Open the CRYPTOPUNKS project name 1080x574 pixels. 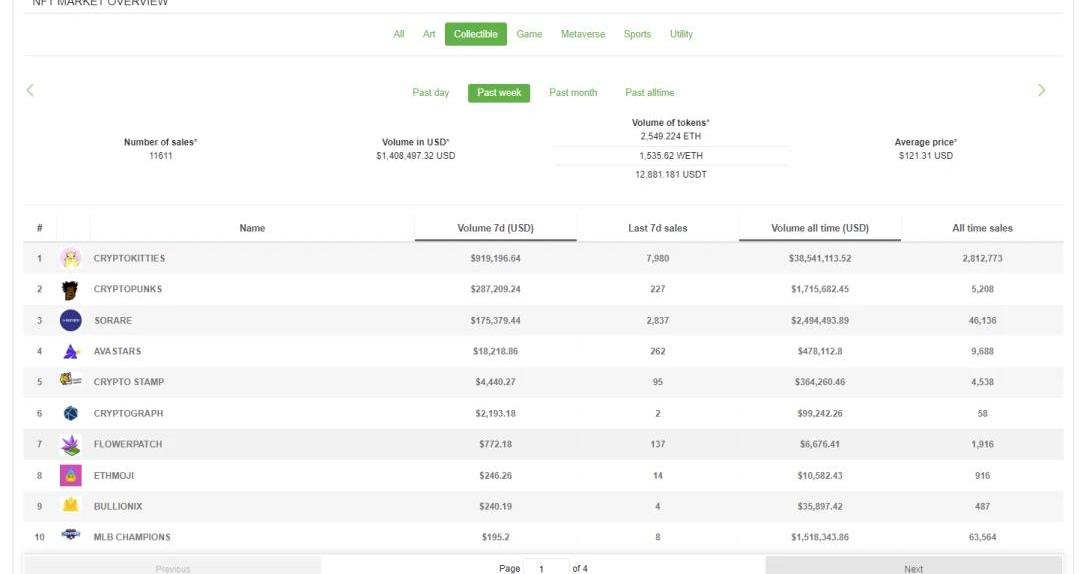pyautogui.click(x=128, y=289)
